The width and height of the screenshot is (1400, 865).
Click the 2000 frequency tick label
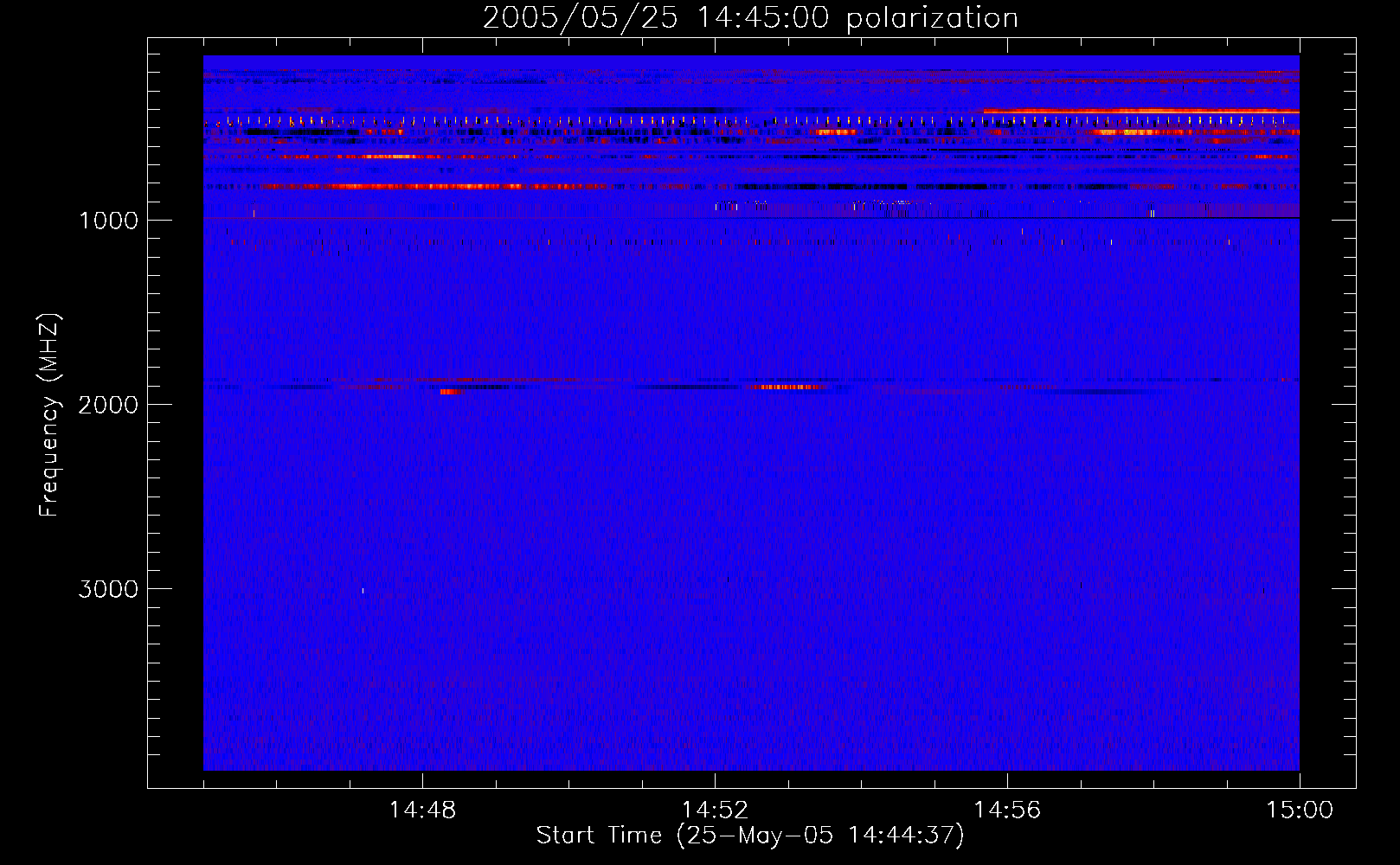(x=108, y=405)
